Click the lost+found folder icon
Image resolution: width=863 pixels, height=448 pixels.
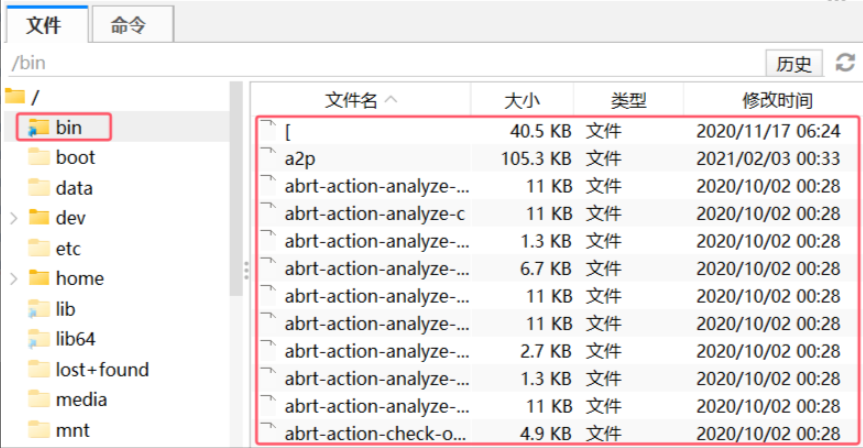[39, 370]
